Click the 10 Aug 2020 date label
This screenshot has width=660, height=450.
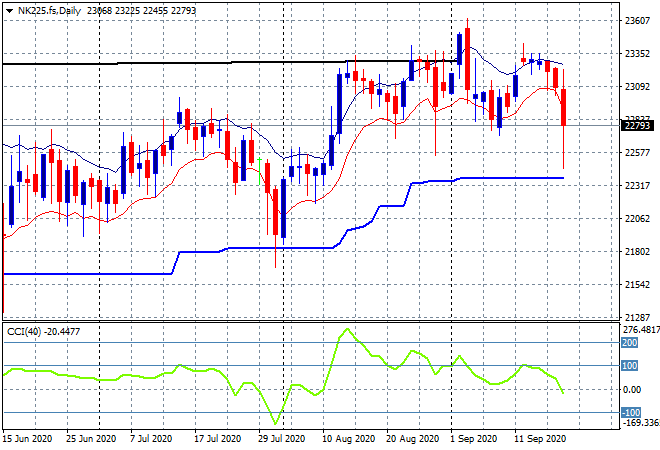tap(349, 439)
